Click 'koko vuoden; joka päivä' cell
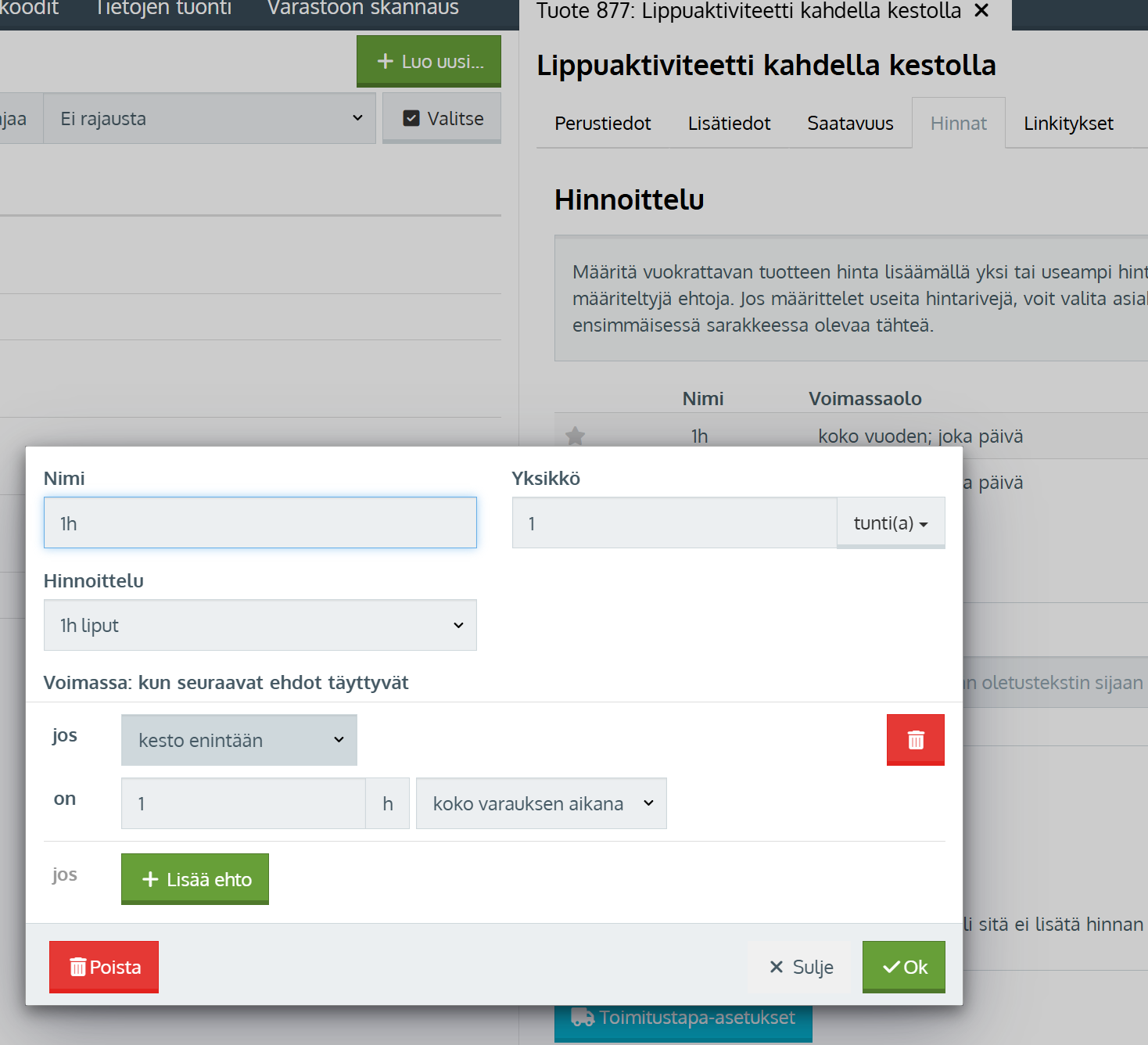The height and width of the screenshot is (1045, 1148). (920, 436)
